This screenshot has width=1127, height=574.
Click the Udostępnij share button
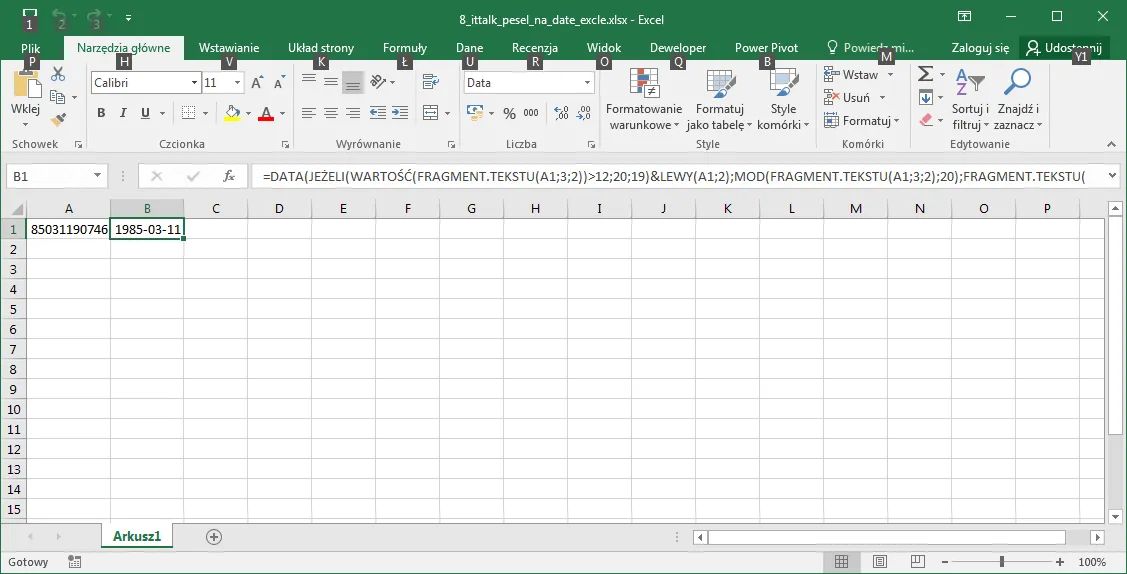(x=1064, y=48)
